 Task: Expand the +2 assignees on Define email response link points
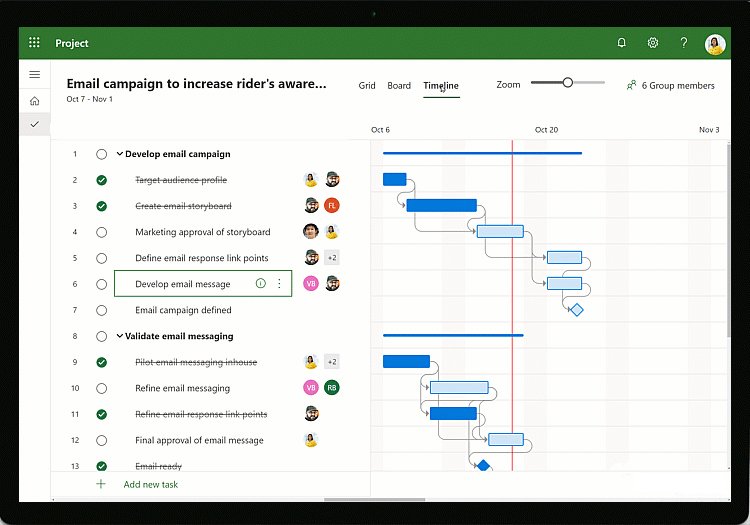pos(332,258)
